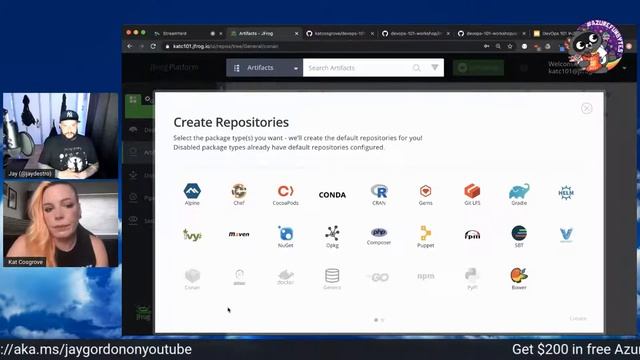
Task: Go to second page dot of package types
Action: (x=382, y=320)
